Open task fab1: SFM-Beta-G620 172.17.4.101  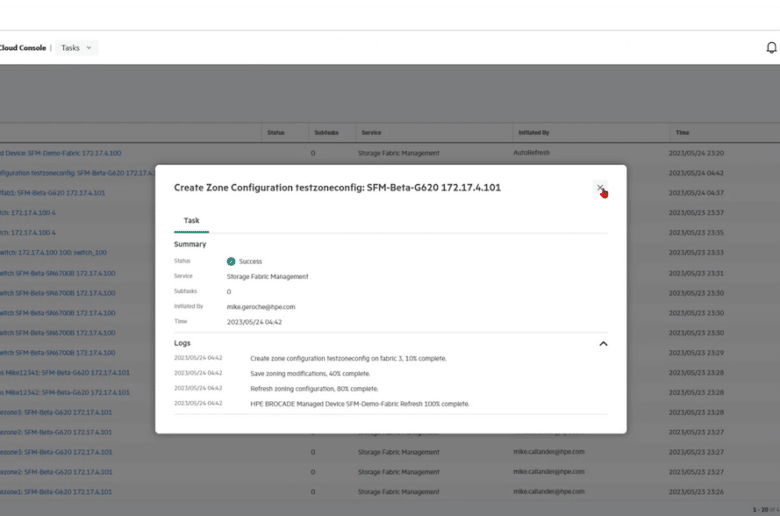[x=52, y=193]
